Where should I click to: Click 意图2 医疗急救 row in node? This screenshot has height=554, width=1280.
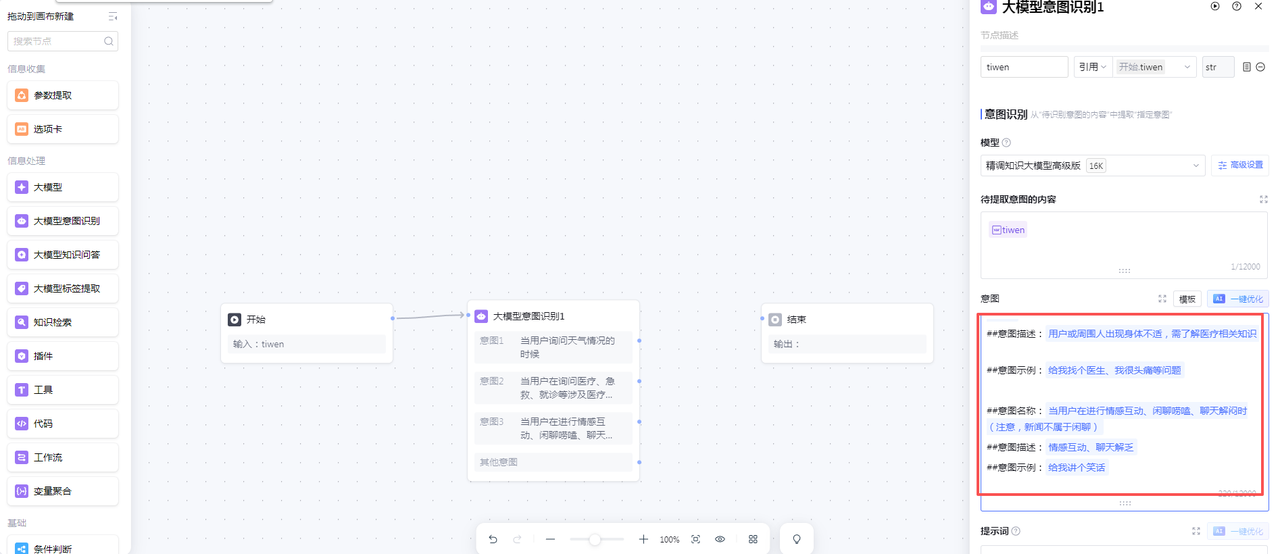coord(553,388)
